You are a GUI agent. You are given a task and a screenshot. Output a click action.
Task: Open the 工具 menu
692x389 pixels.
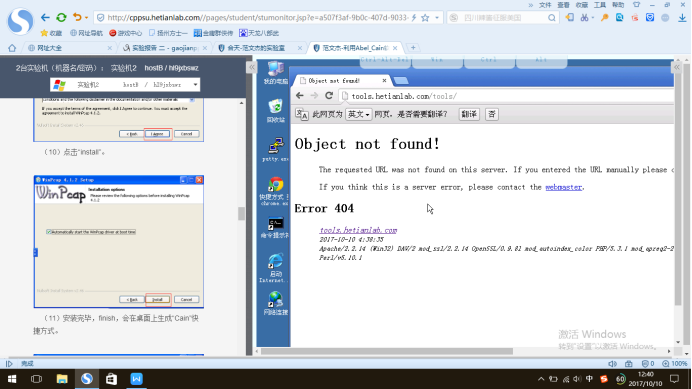pos(600,5)
